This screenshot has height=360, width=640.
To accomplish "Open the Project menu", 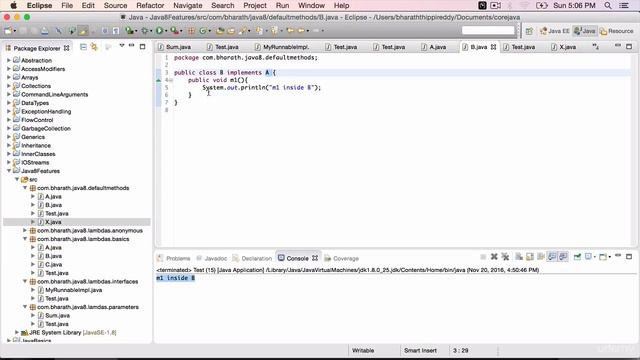I will click(x=255, y=5).
